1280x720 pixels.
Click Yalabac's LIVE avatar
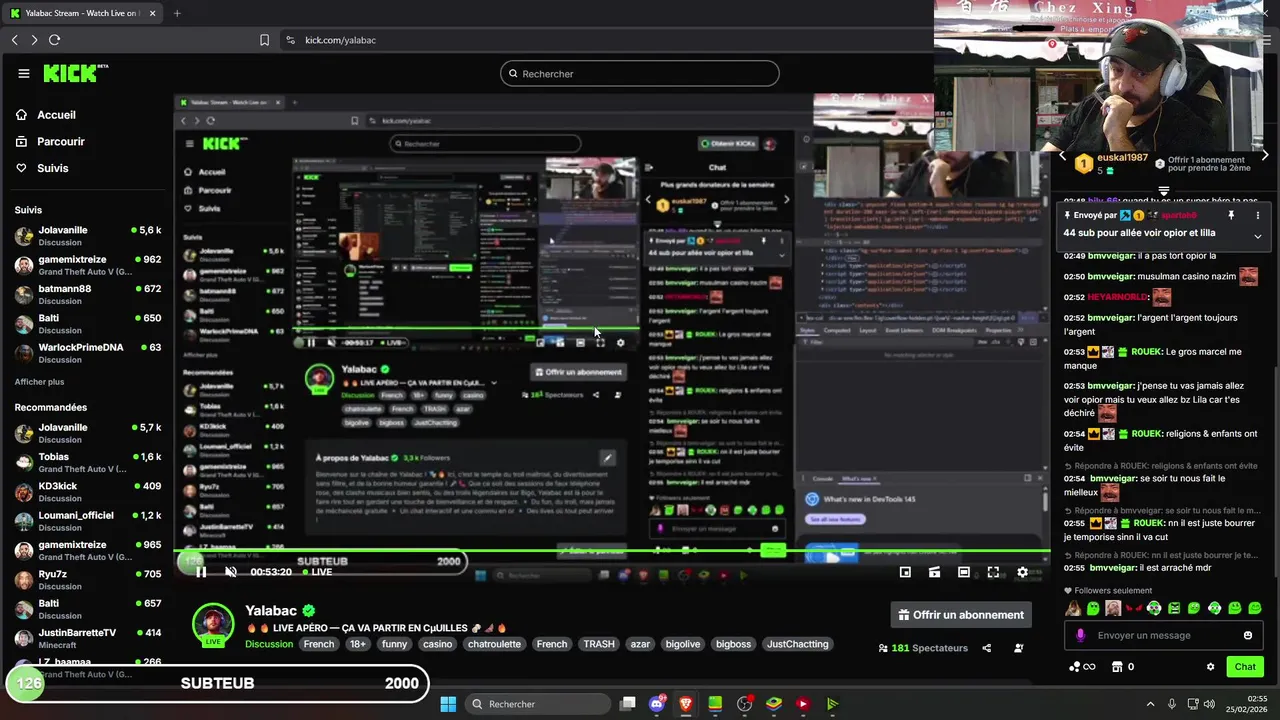tap(213, 625)
